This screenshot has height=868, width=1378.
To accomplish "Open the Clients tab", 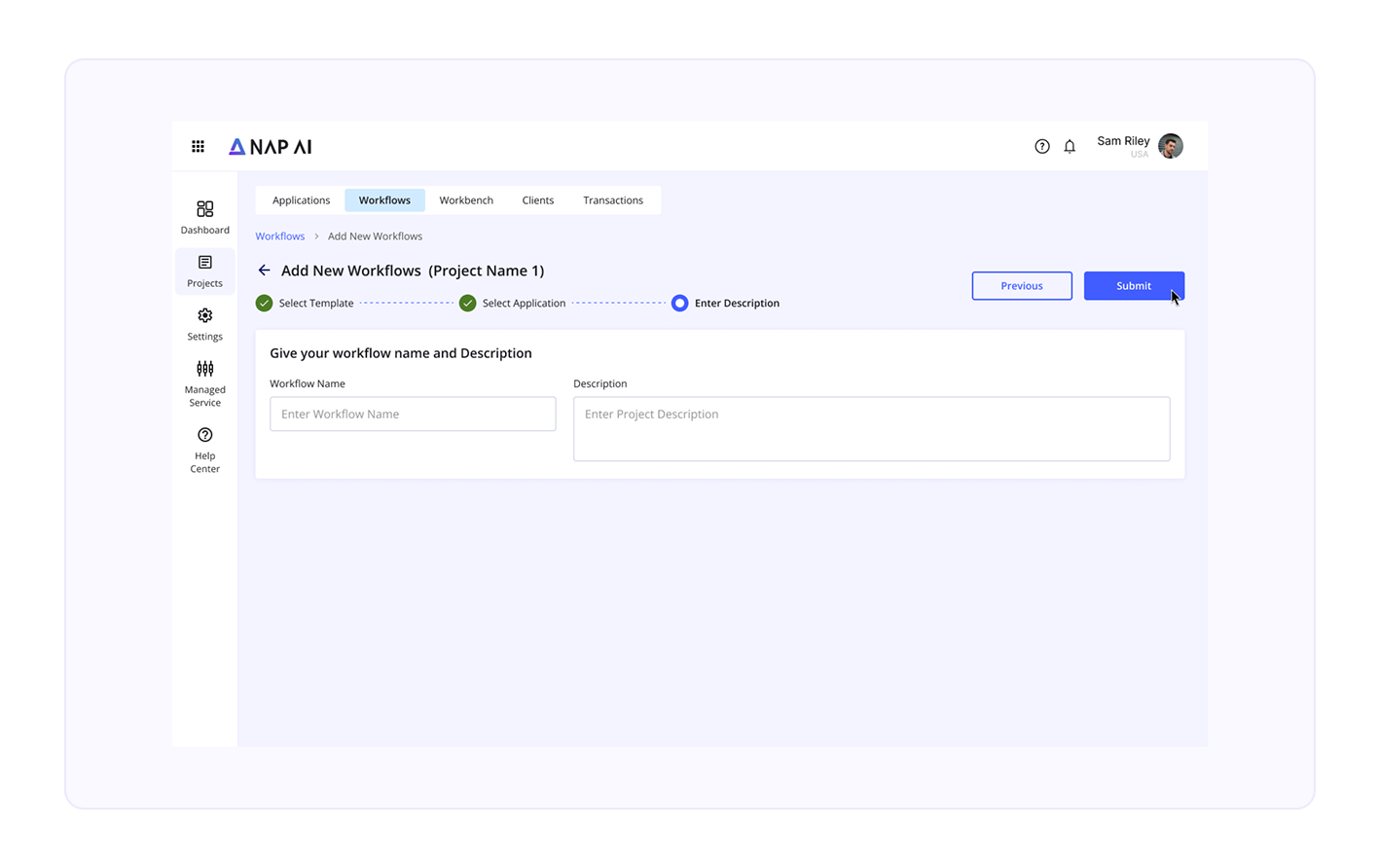I will click(x=537, y=200).
